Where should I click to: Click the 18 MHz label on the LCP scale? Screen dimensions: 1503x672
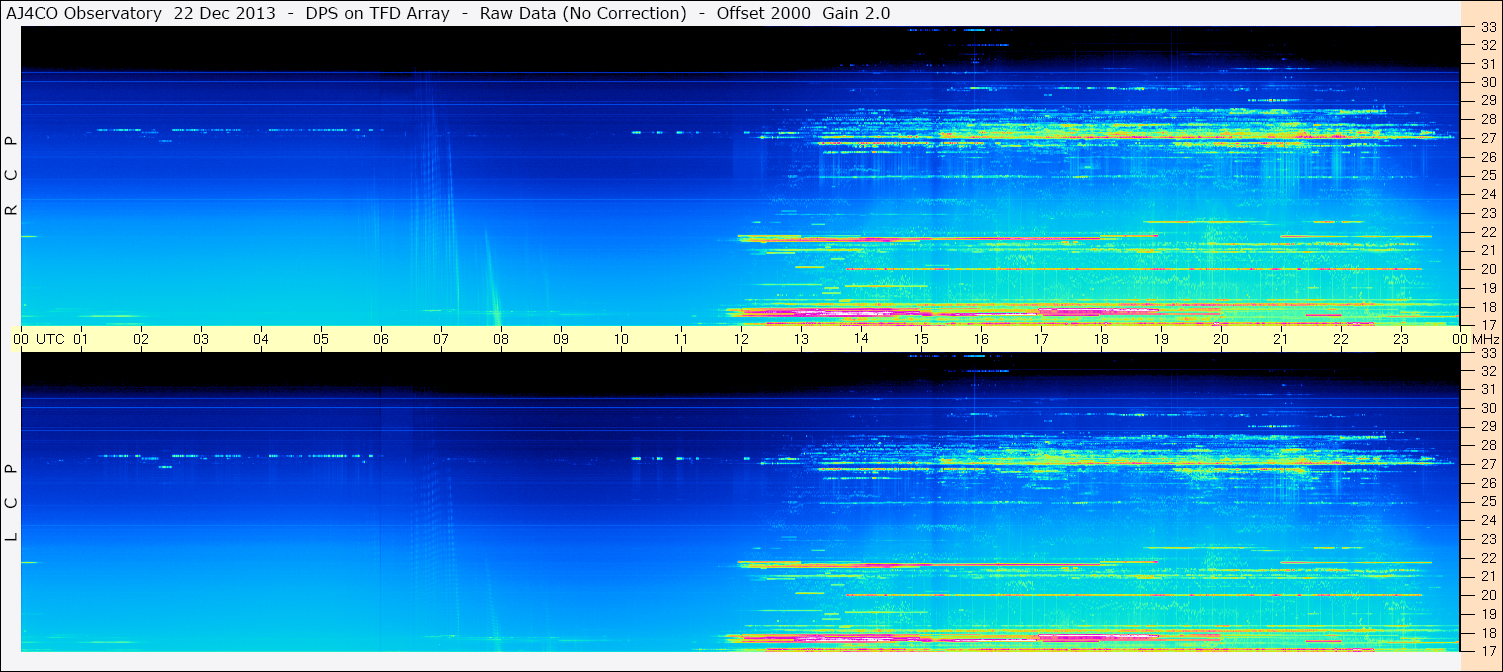(x=1487, y=632)
